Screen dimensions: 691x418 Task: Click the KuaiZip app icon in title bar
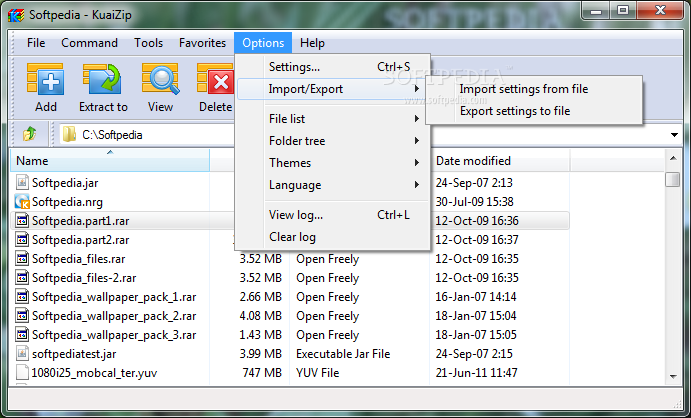(16, 15)
